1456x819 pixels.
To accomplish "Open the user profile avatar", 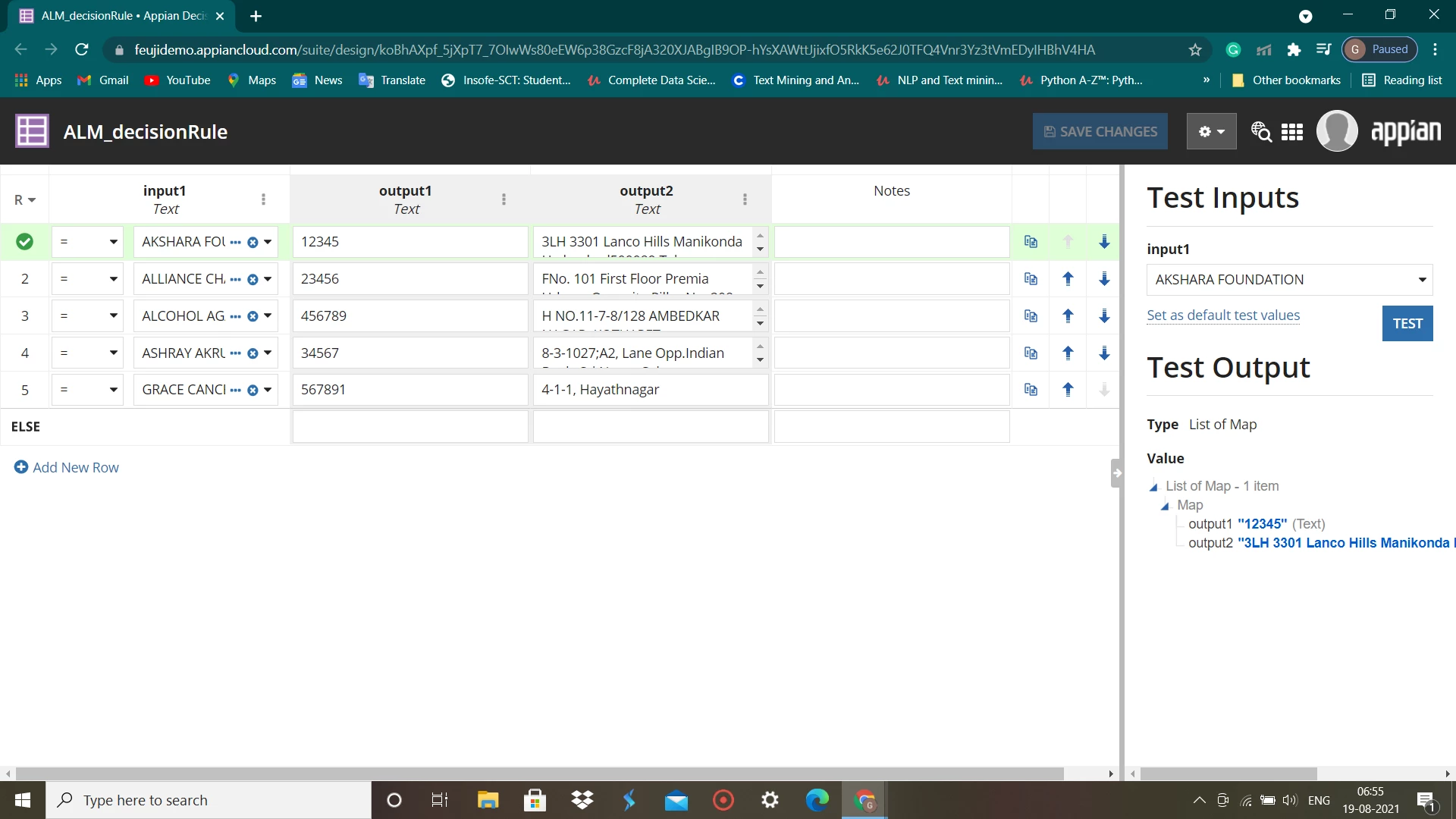I will coord(1337,131).
